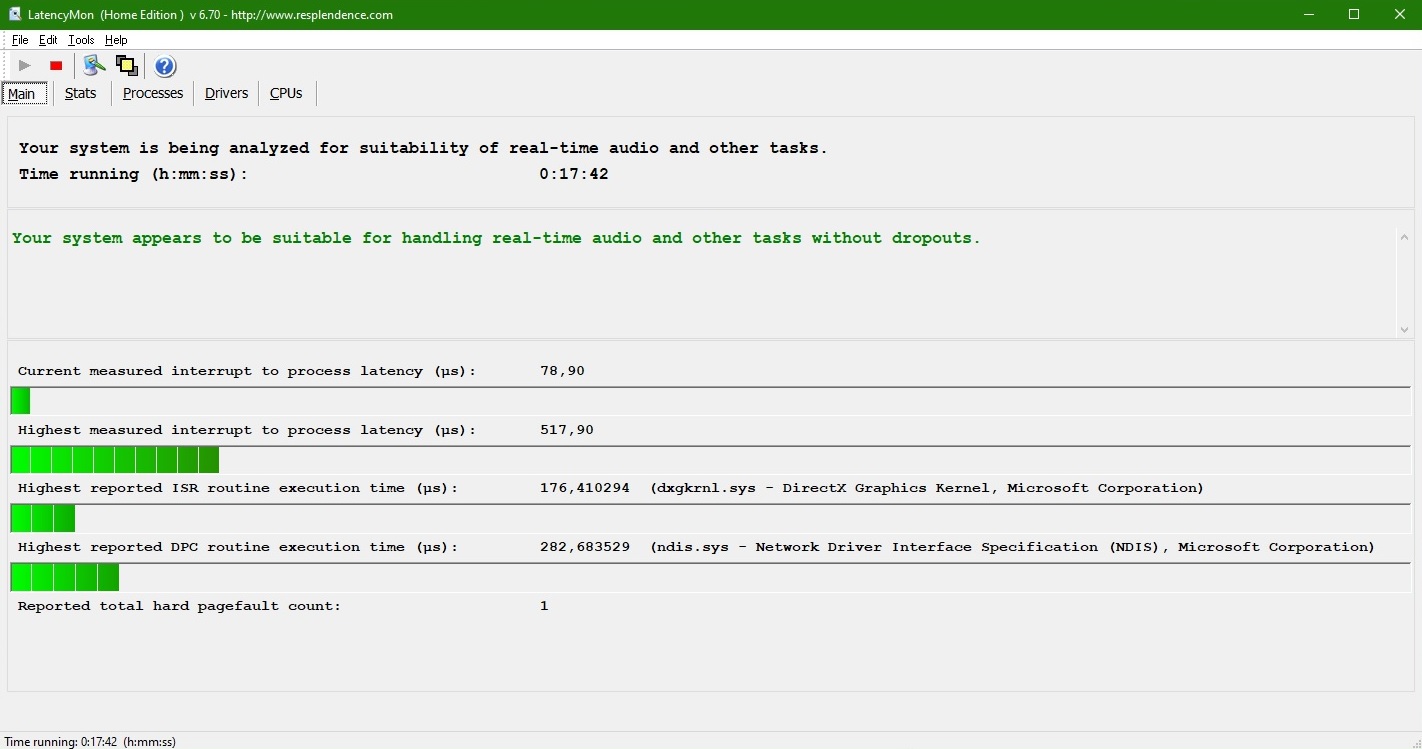Screen dimensions: 1422x749
Task: Open help via the blue question mark
Action: (165, 66)
